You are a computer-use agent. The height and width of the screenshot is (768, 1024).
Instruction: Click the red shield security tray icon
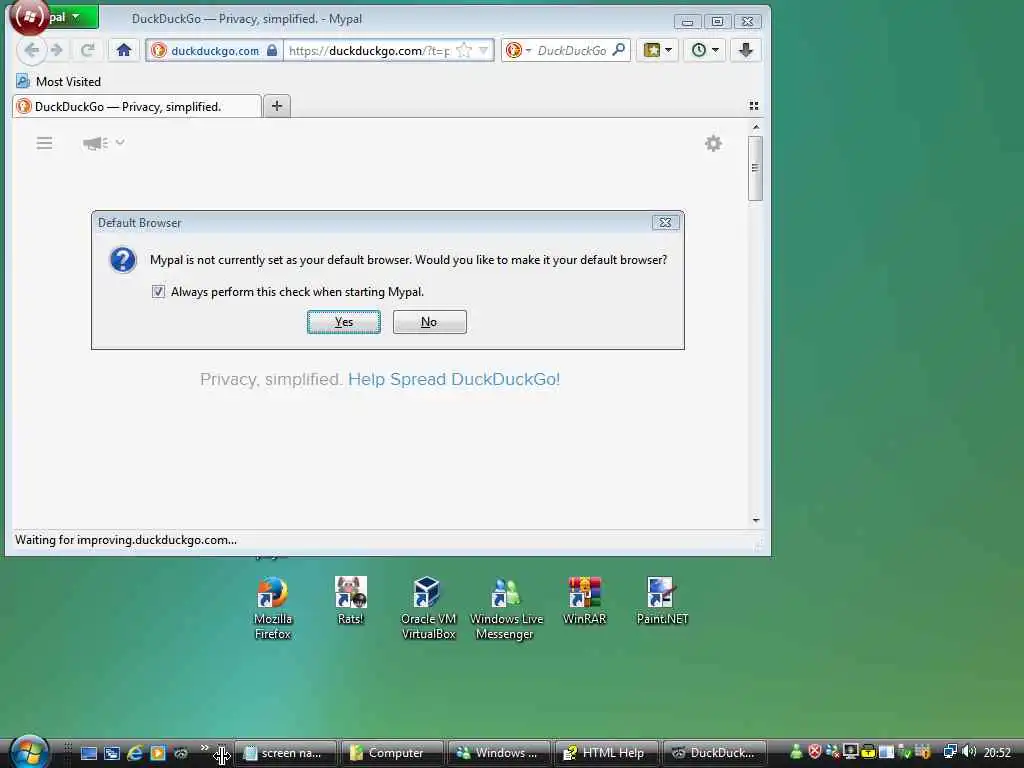tap(814, 752)
